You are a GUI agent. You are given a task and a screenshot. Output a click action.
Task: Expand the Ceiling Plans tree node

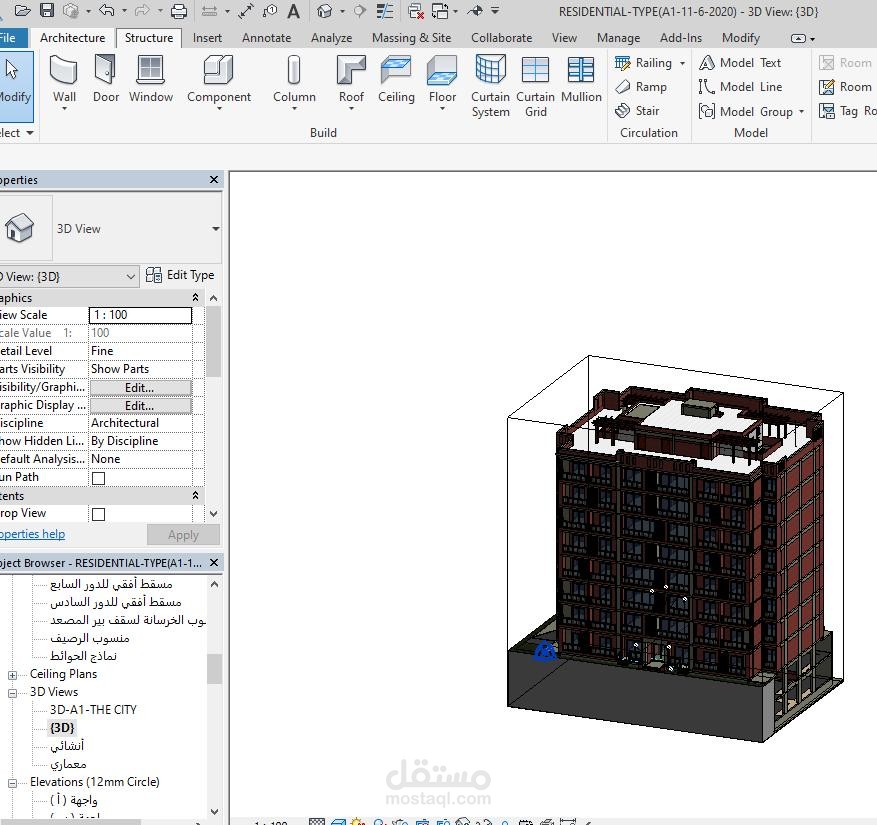point(12,675)
